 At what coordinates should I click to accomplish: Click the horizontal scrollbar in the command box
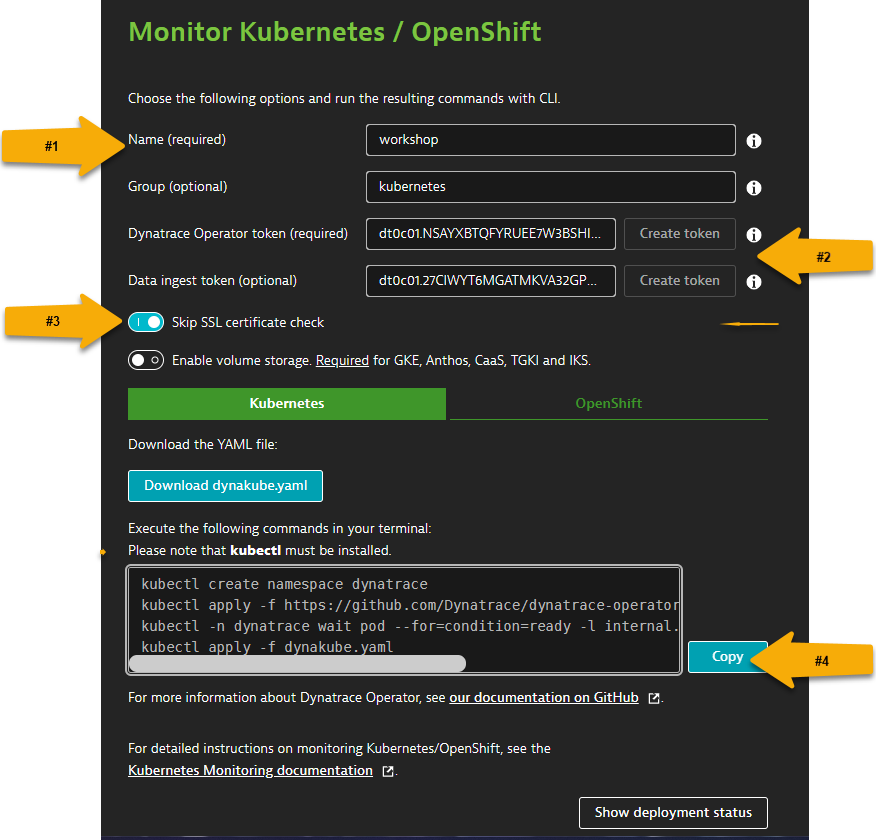(x=297, y=663)
